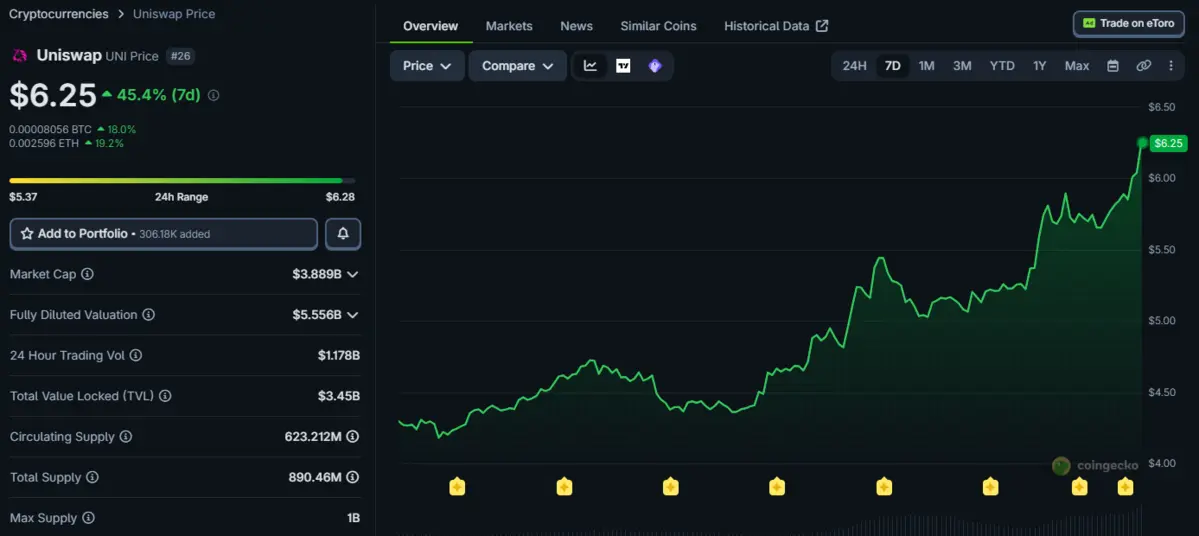This screenshot has width=1199, height=536.
Task: Click the green $6.25 price point on chart
Action: (x=1142, y=143)
